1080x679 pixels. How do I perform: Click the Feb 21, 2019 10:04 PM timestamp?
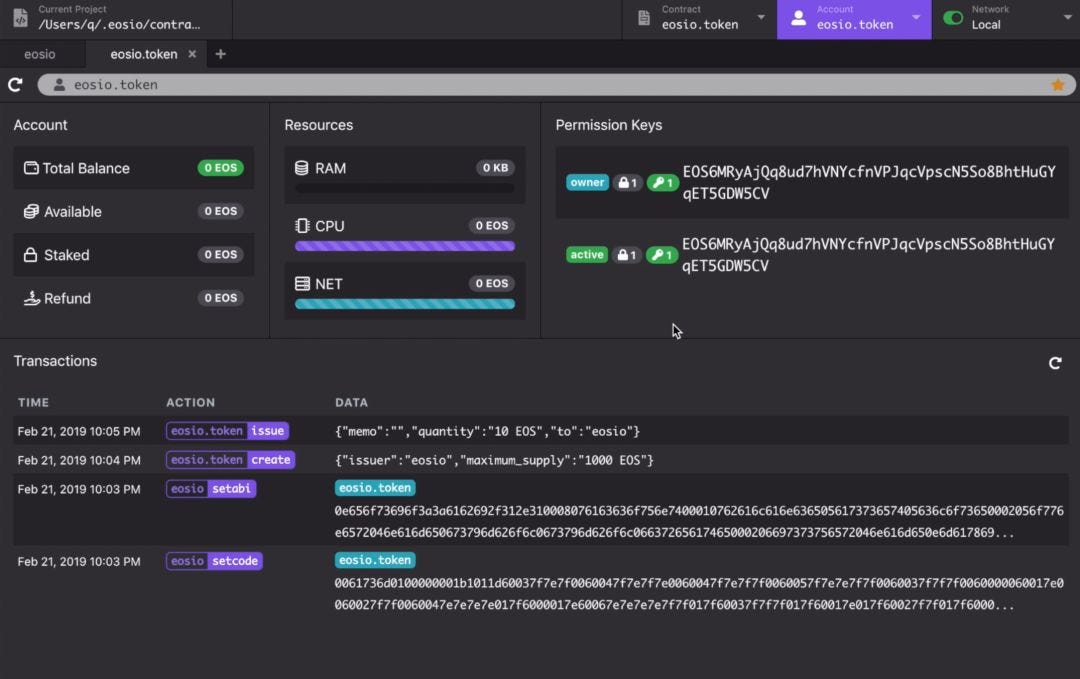[x=79, y=460]
